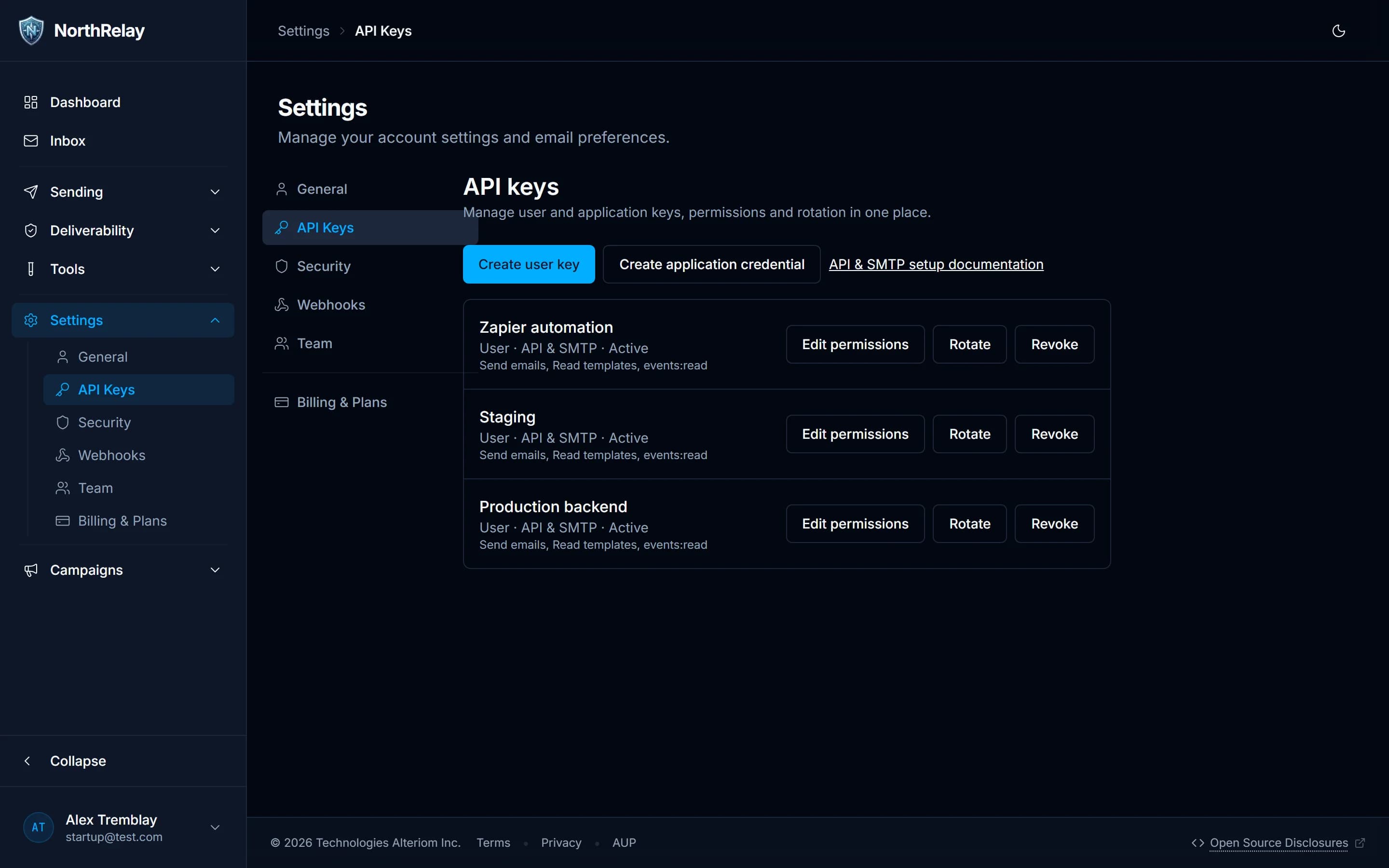Click the startup@test.com email text

coord(114,837)
